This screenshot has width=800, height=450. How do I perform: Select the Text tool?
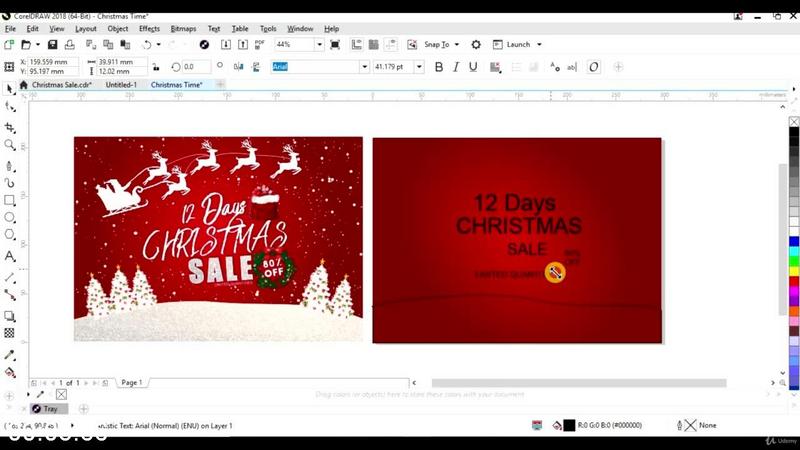10,256
